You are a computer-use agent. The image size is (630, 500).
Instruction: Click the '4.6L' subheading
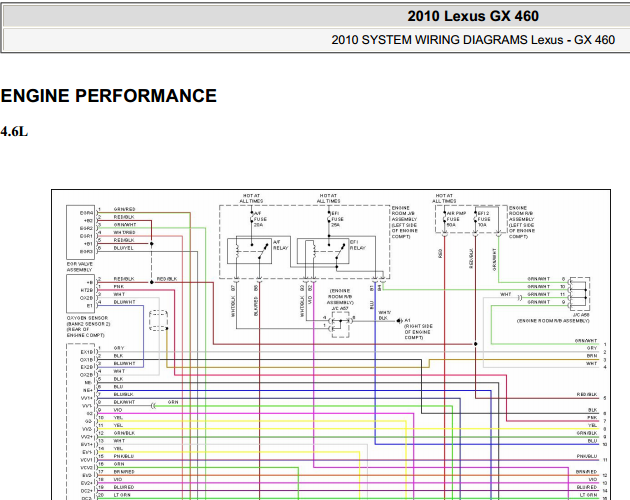[14, 131]
